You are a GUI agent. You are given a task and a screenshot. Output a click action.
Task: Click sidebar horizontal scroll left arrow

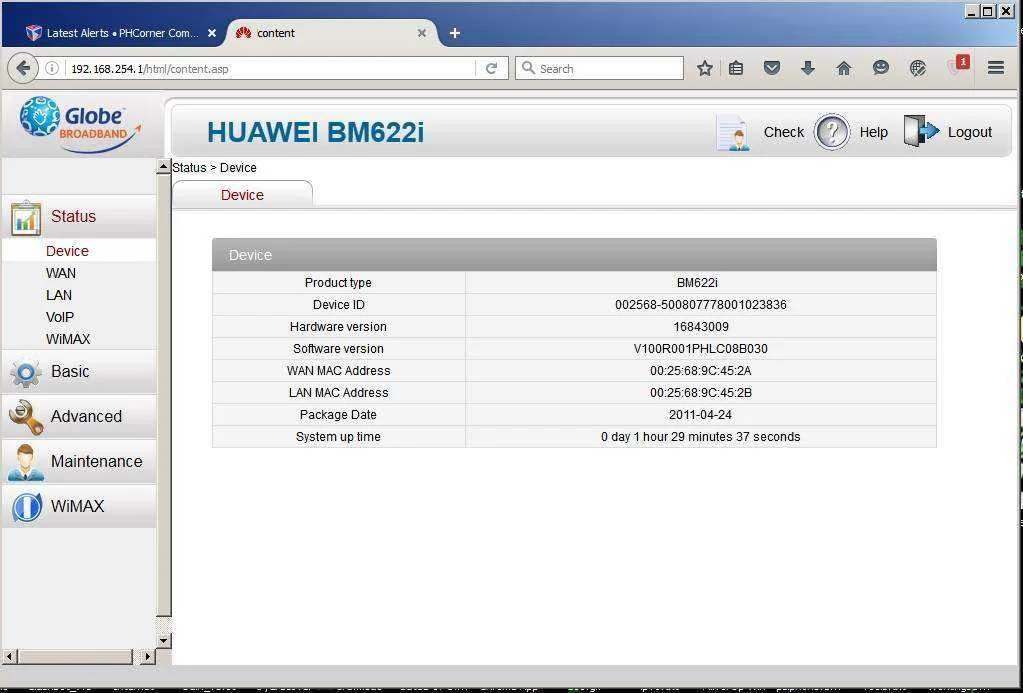coord(9,656)
